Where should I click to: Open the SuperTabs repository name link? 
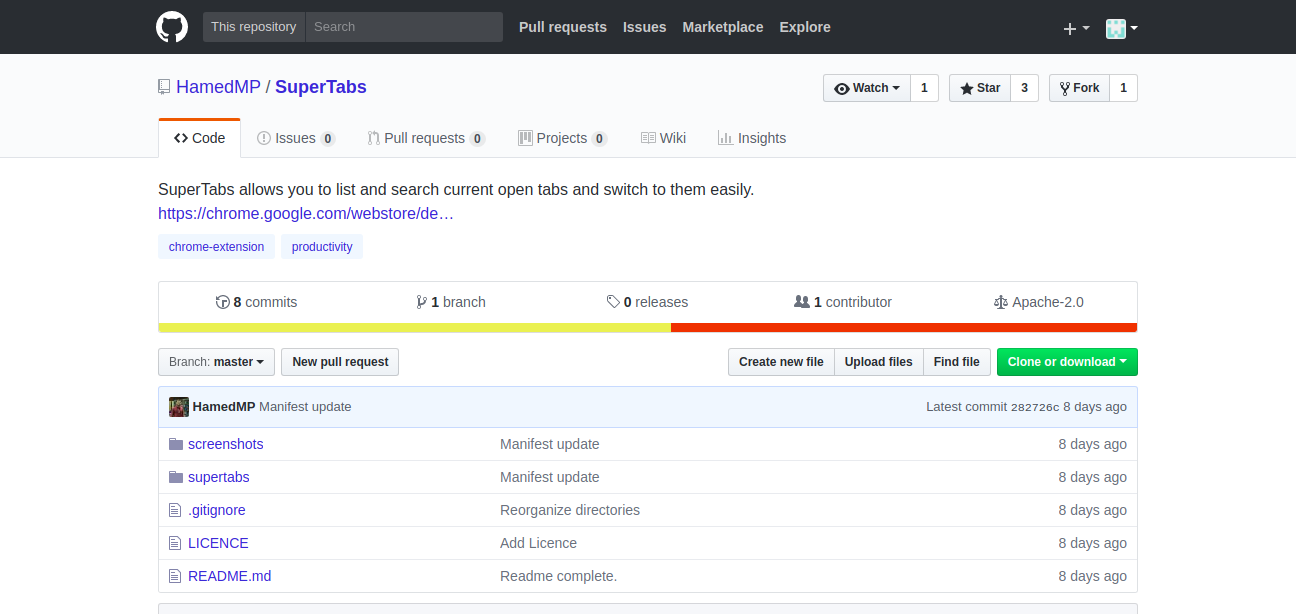pyautogui.click(x=321, y=87)
